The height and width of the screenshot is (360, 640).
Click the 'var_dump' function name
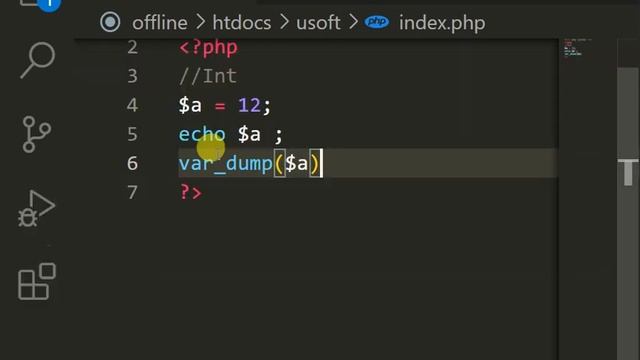pos(226,164)
